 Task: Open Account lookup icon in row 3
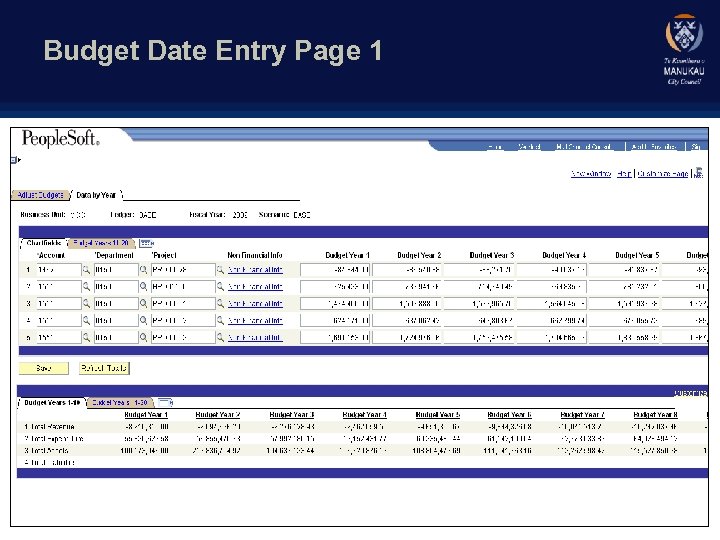[86, 304]
